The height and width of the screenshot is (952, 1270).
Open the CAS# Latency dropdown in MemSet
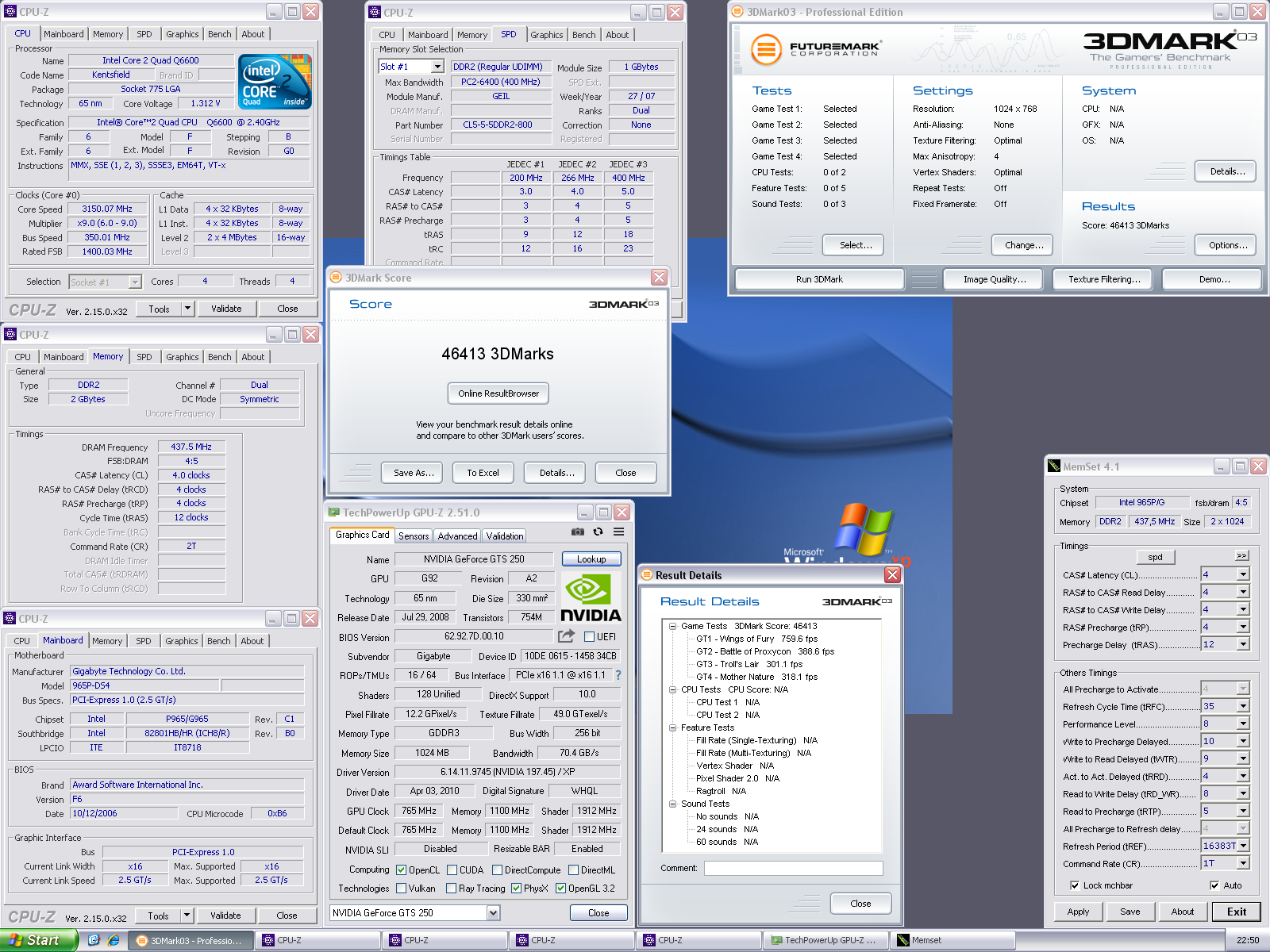click(x=1243, y=574)
